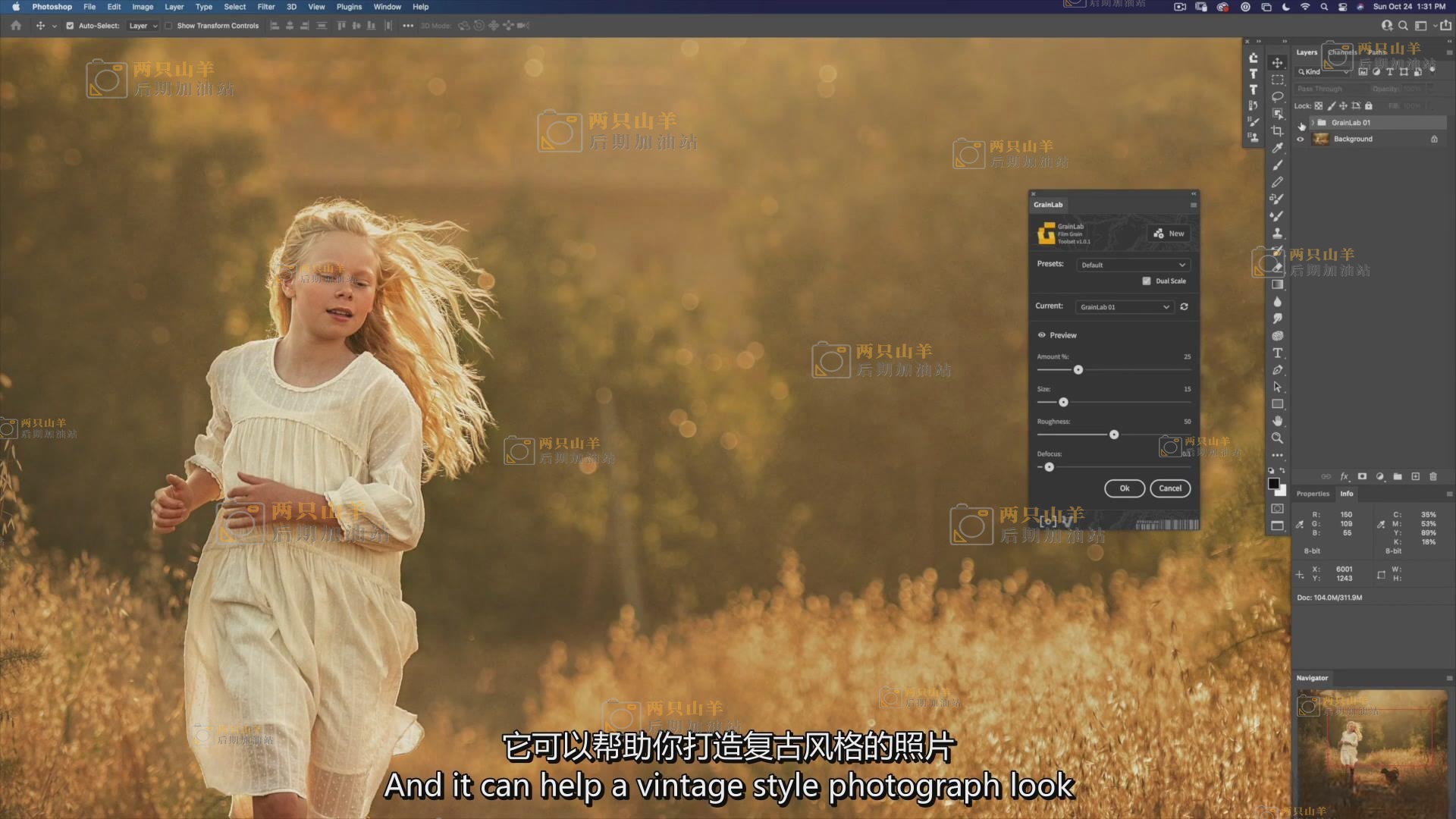The height and width of the screenshot is (819, 1456).
Task: Select the Hand tool
Action: pos(1277,421)
